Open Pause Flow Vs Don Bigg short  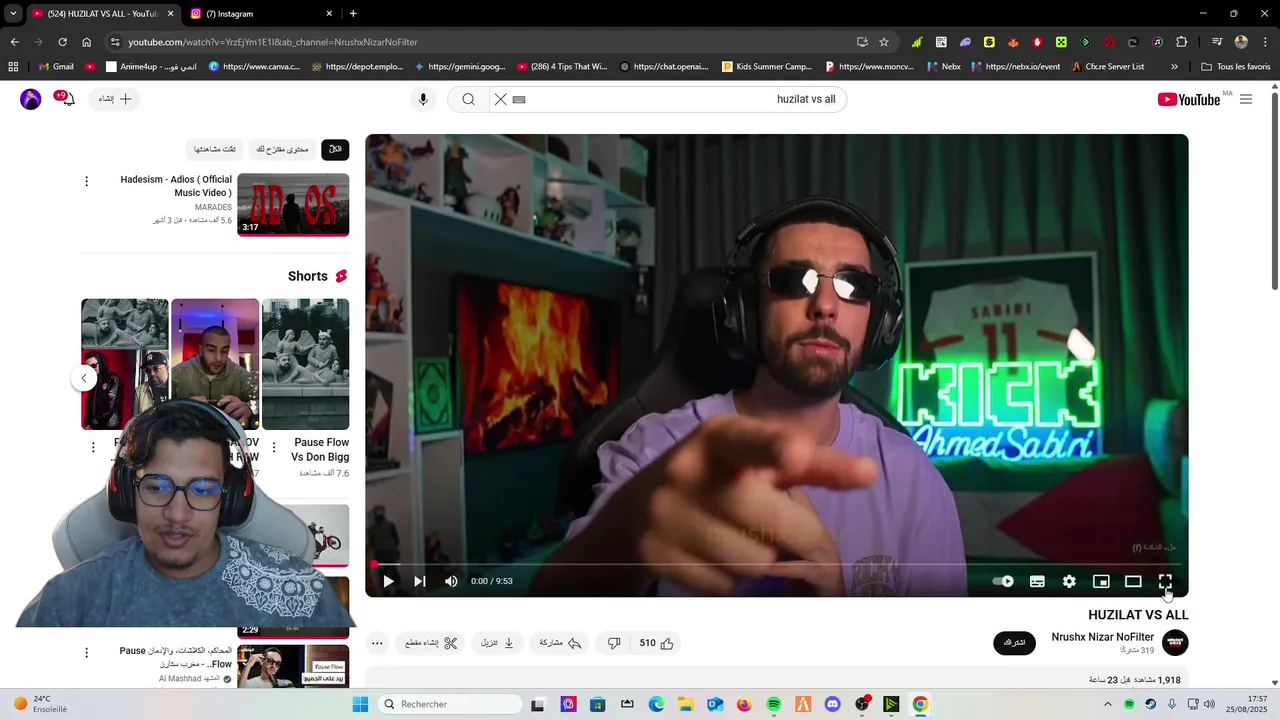[305, 364]
